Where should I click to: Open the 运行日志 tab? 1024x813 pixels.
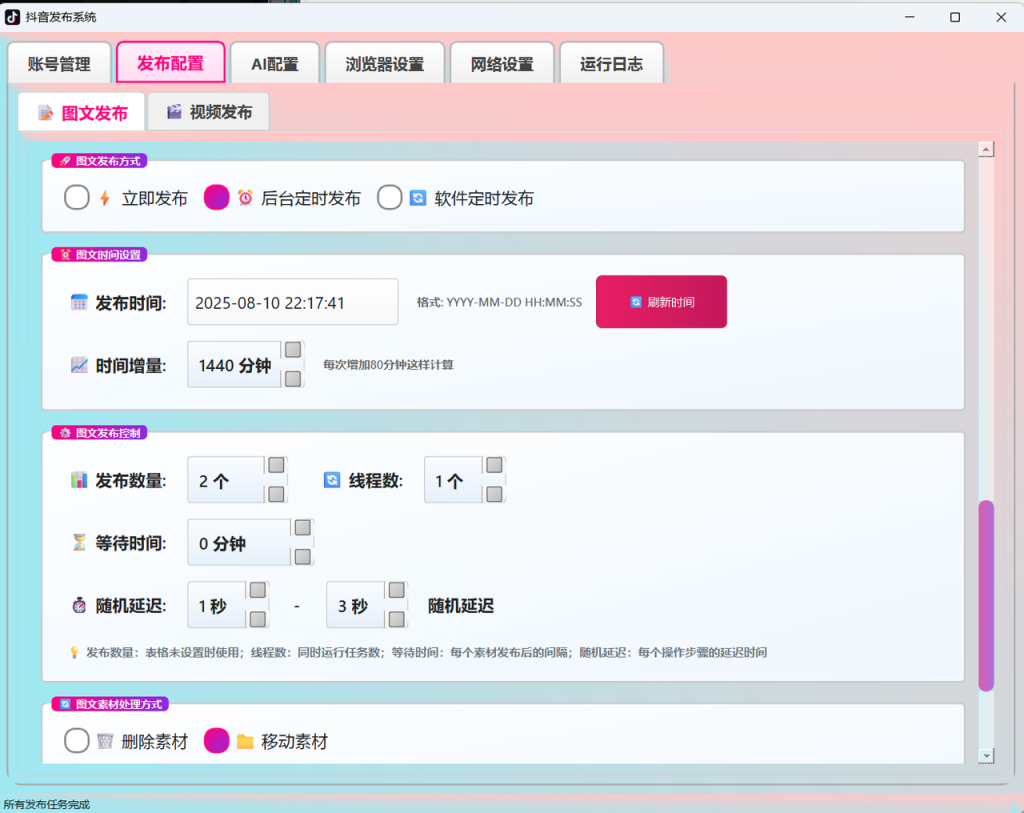611,63
